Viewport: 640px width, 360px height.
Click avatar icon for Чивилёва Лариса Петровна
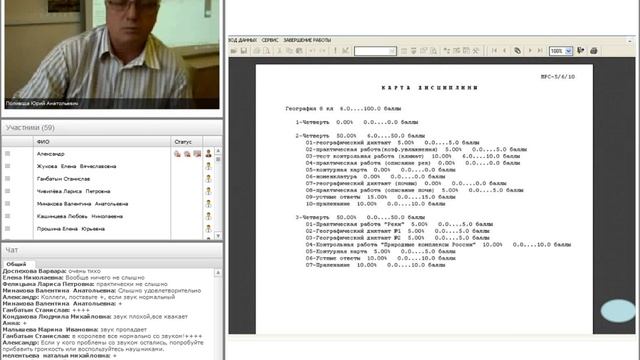209,191
